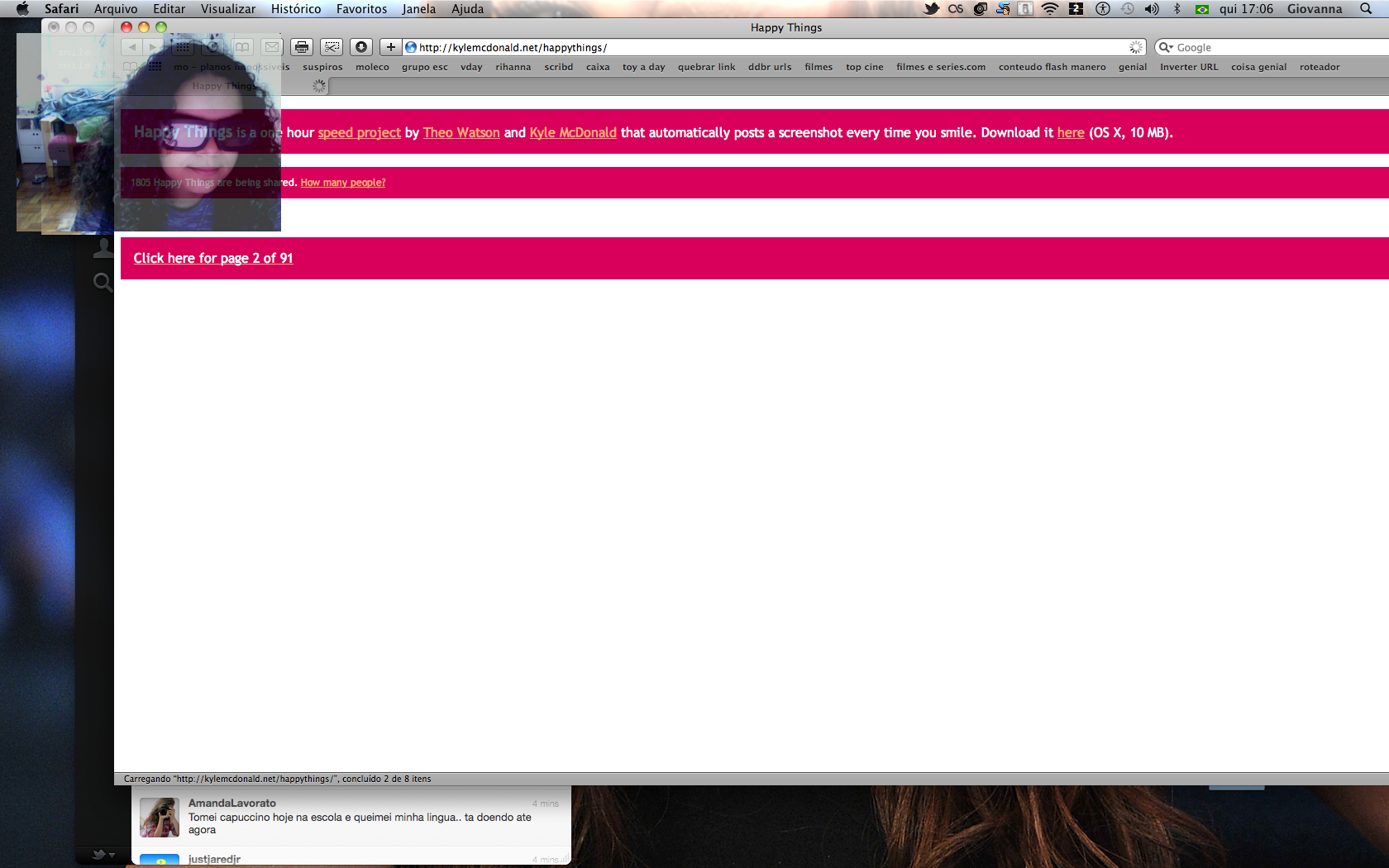Open the Visualizar menu
1389x868 pixels.
click(x=228, y=9)
